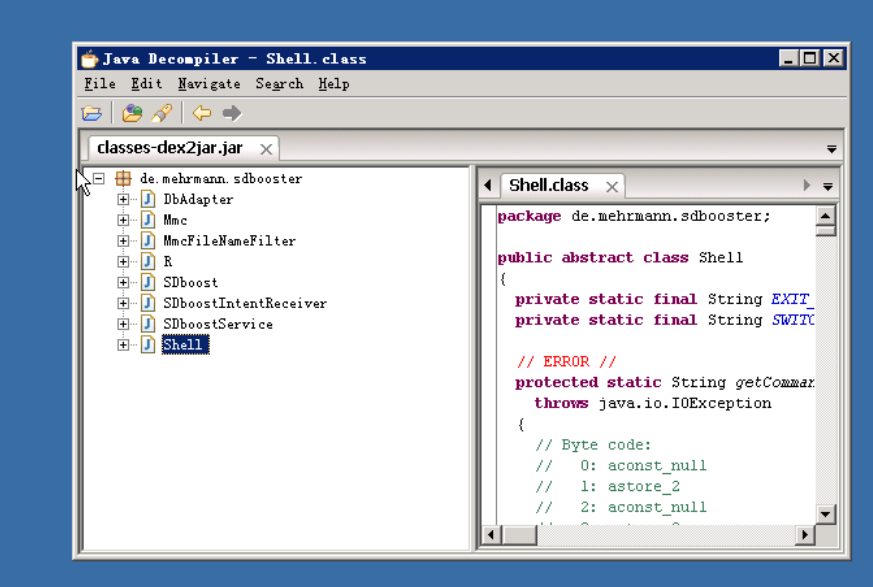Expand the R class node
Viewport: 873px width, 587px height.
(123, 262)
